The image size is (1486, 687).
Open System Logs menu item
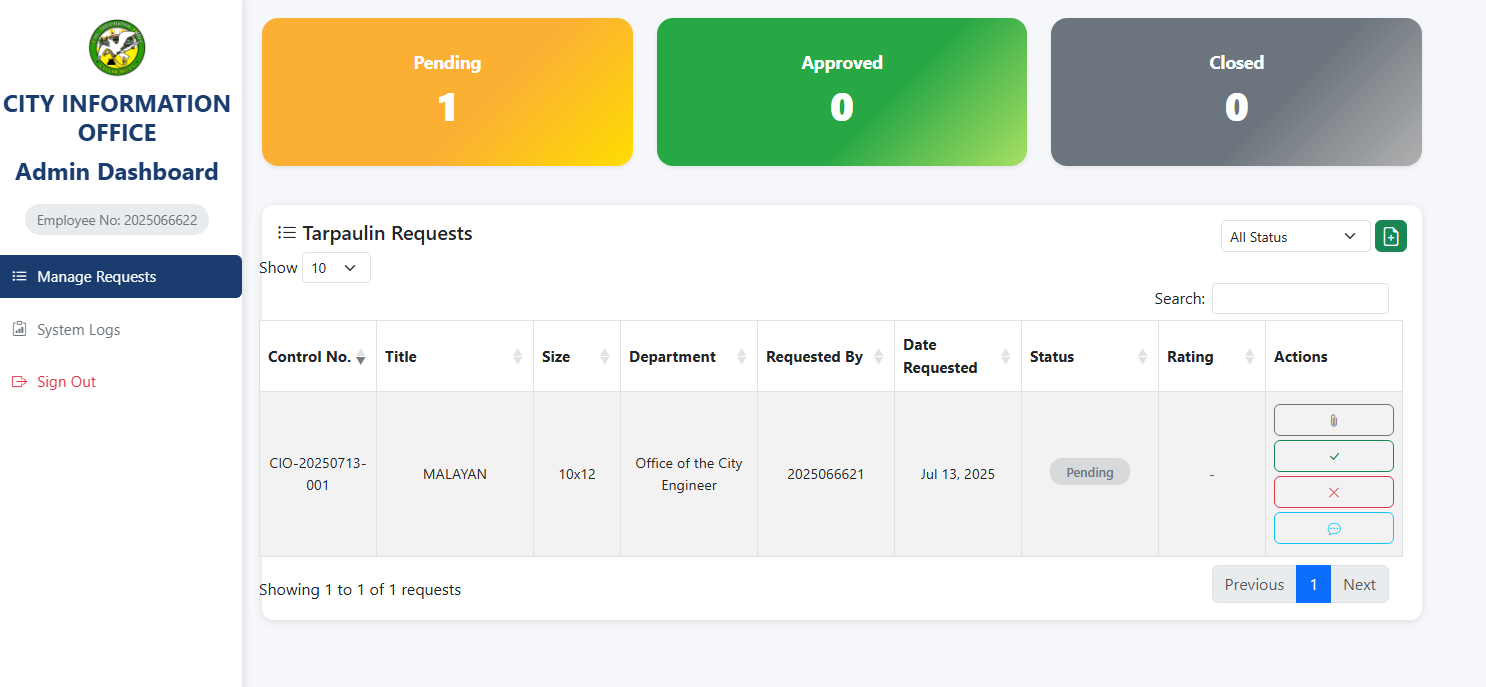[121, 329]
